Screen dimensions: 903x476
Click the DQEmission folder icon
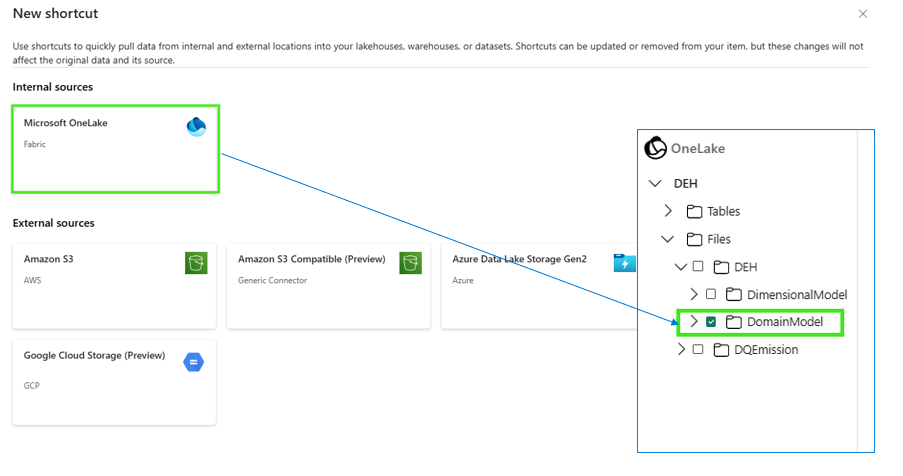(x=721, y=349)
